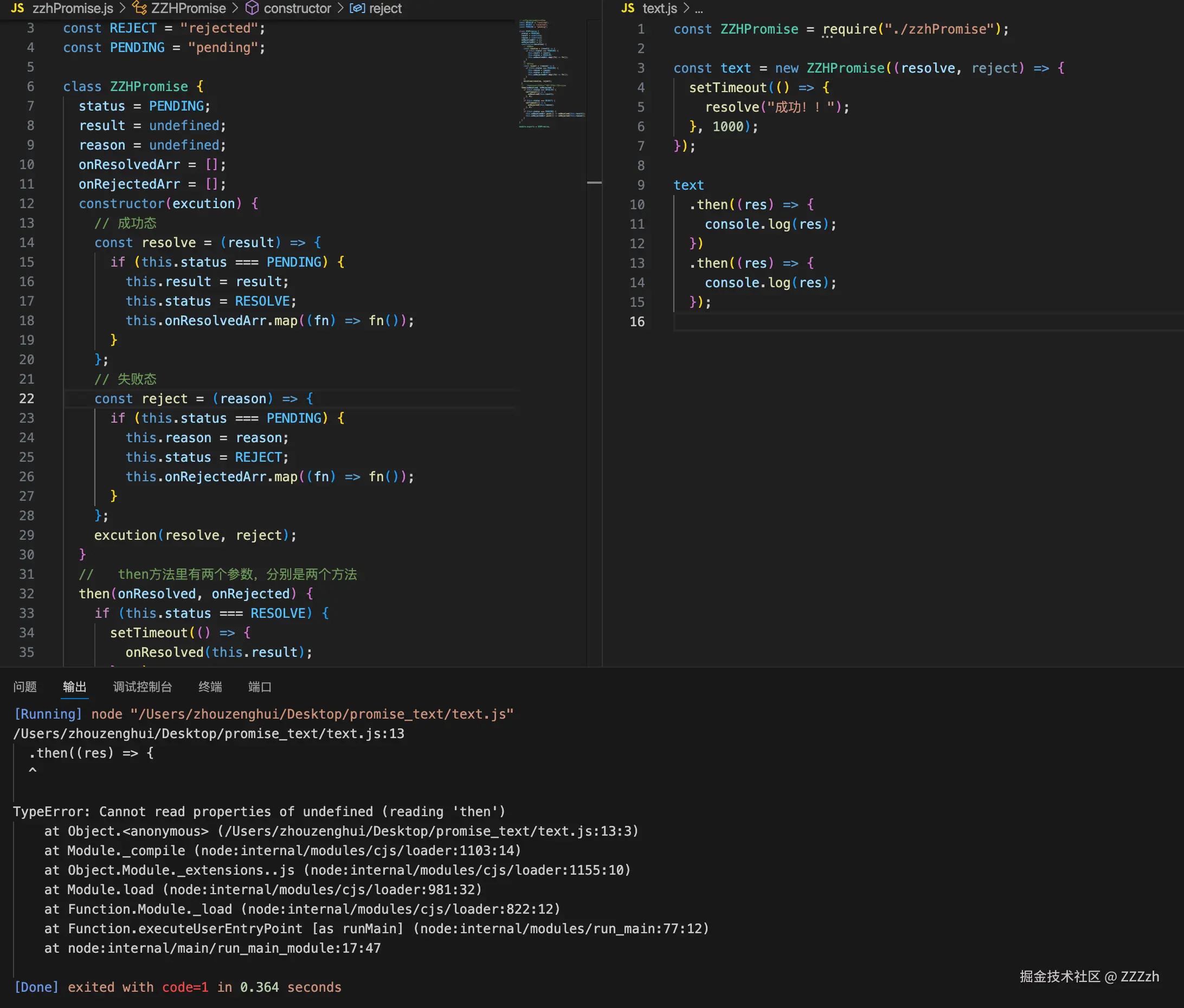Open the 端口 panel tab
This screenshot has height=1008, width=1184.
pos(260,687)
